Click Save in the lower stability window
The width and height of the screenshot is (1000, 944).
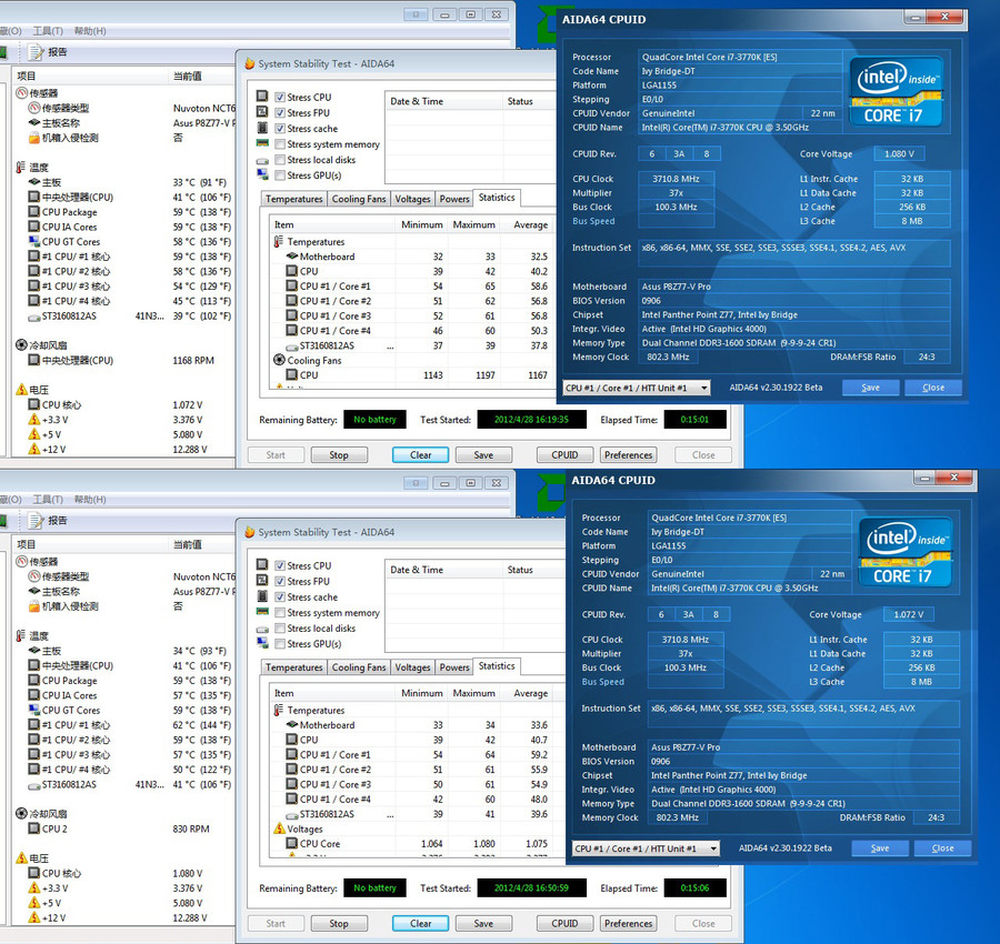coord(483,923)
